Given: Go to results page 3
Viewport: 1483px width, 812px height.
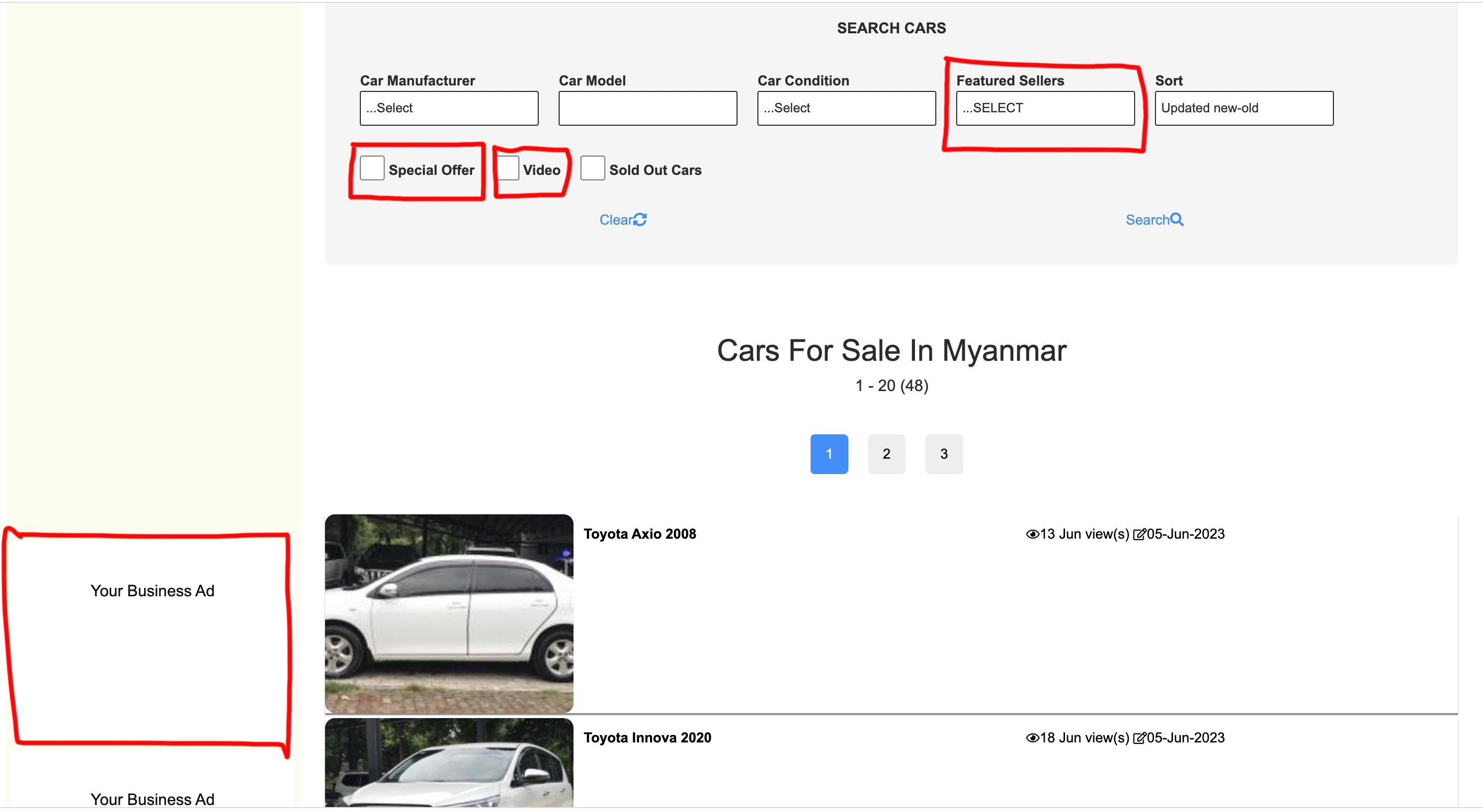Looking at the screenshot, I should click(944, 454).
